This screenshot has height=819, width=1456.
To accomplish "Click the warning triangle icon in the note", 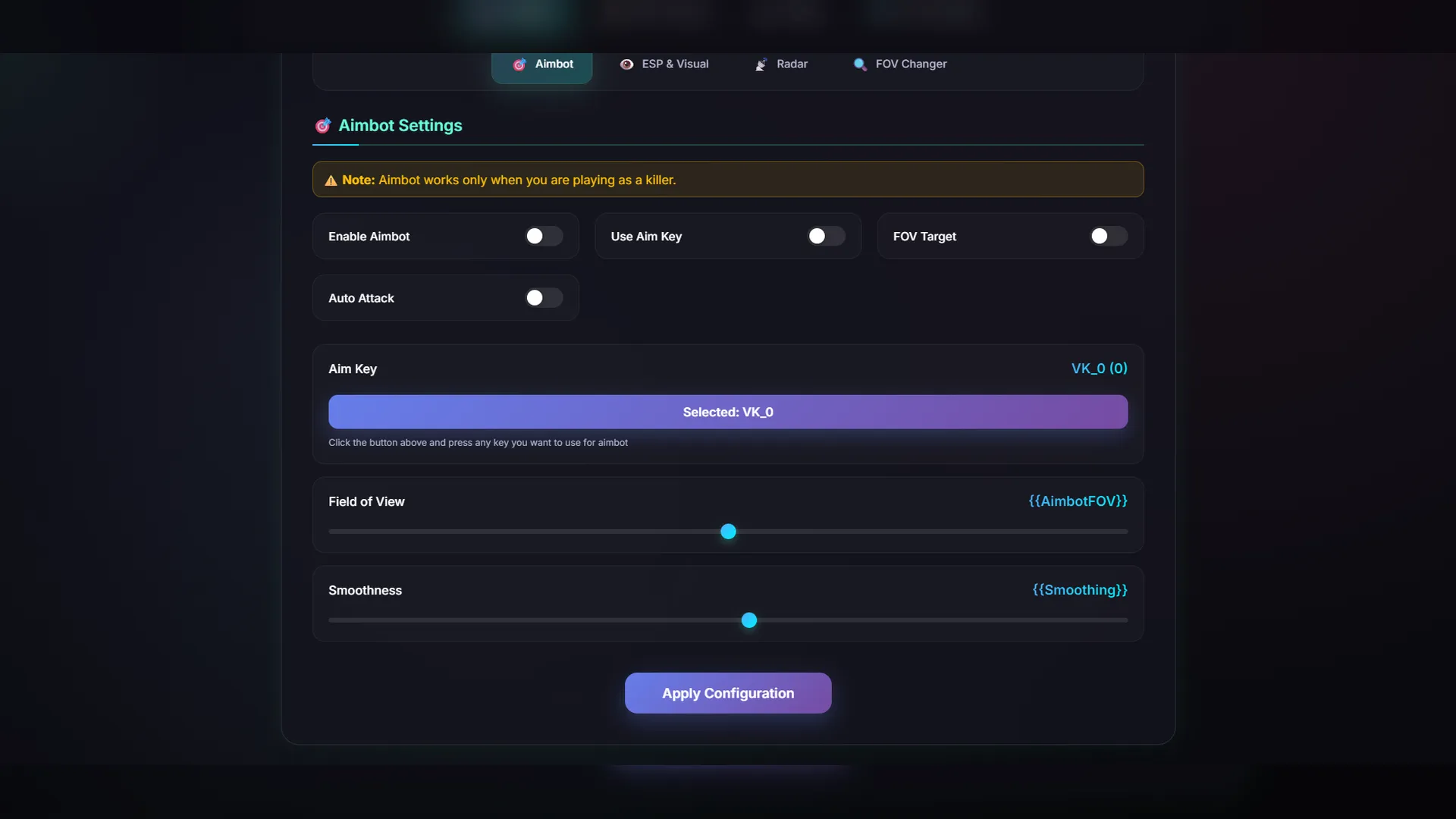I will pyautogui.click(x=331, y=180).
